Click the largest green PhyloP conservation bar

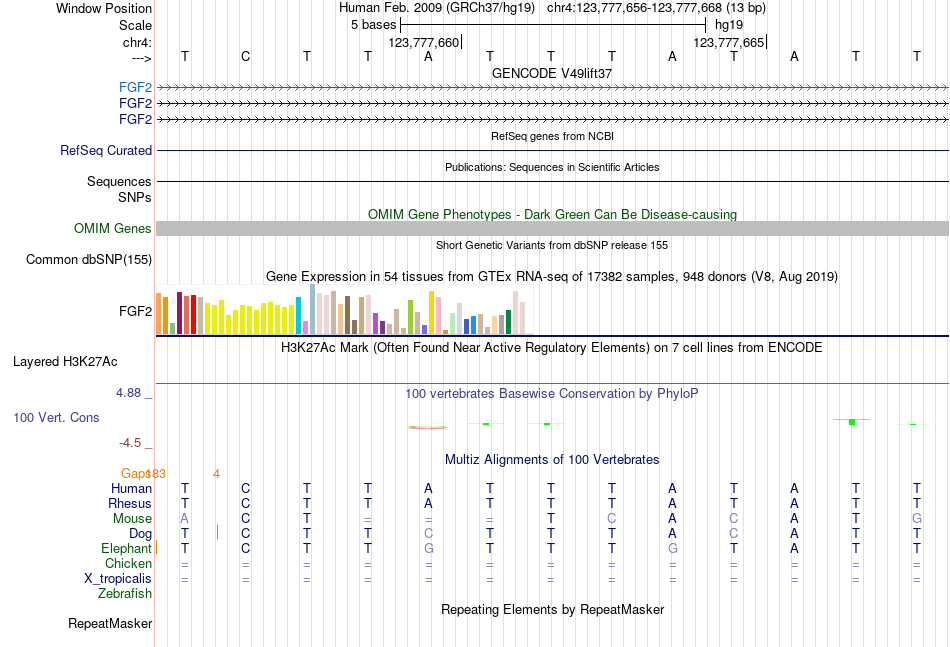click(852, 422)
